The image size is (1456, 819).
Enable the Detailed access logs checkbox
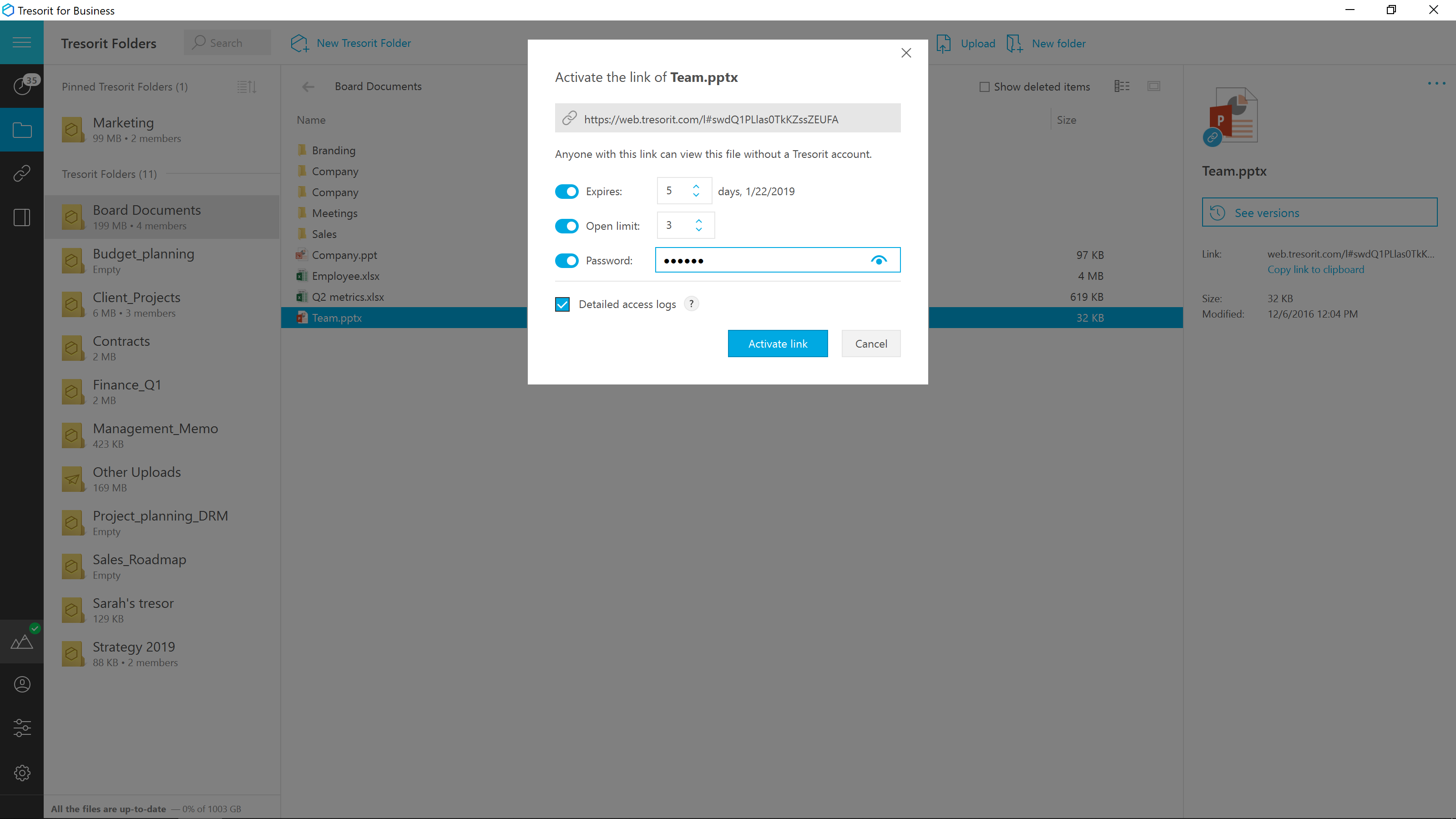pyautogui.click(x=563, y=304)
